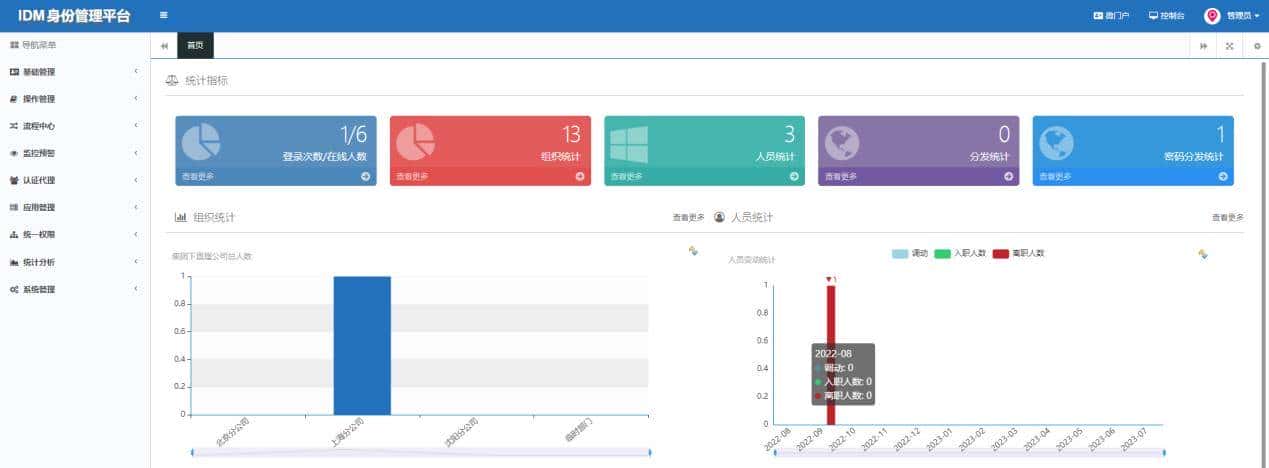The height and width of the screenshot is (468, 1269).
Task: Click the left handle of 人员统计 zoom slider
Action: tap(775, 453)
